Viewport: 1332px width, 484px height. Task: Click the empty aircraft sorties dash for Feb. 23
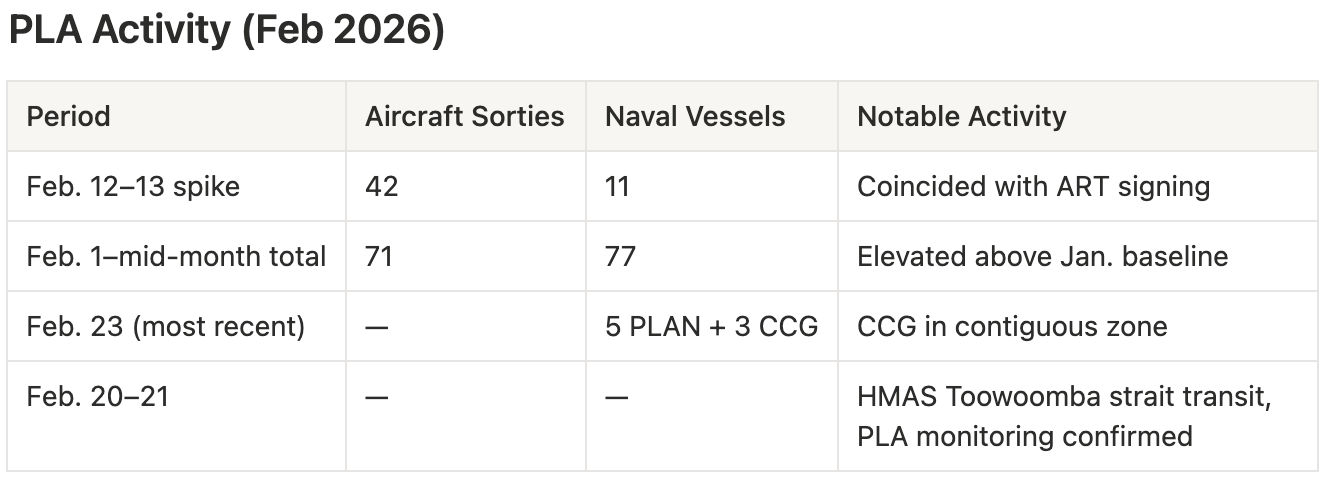tap(376, 326)
